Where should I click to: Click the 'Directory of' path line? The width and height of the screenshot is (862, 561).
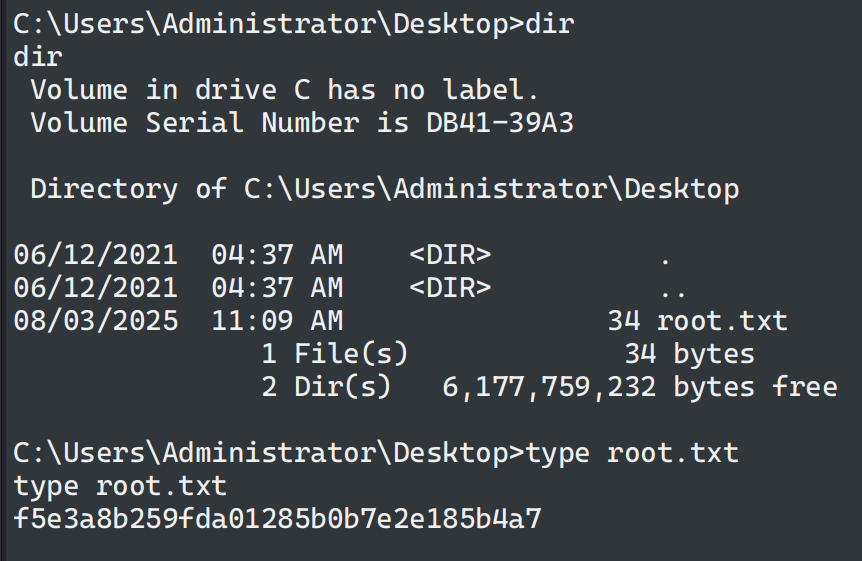point(385,189)
